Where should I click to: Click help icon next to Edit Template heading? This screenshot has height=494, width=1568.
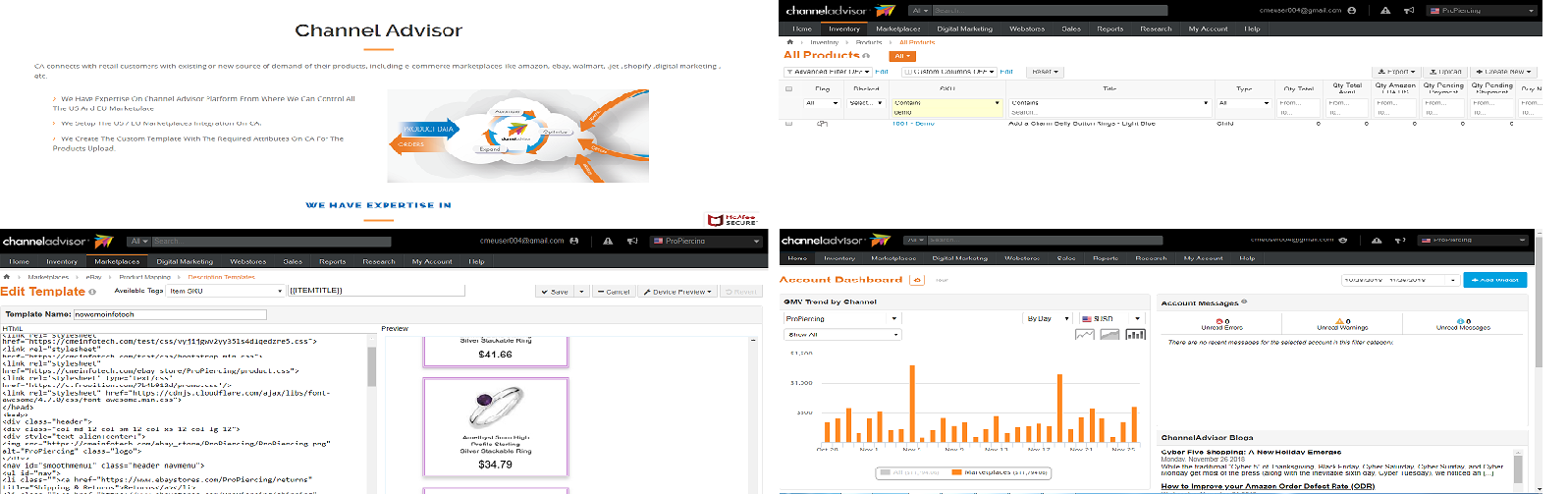tap(92, 292)
